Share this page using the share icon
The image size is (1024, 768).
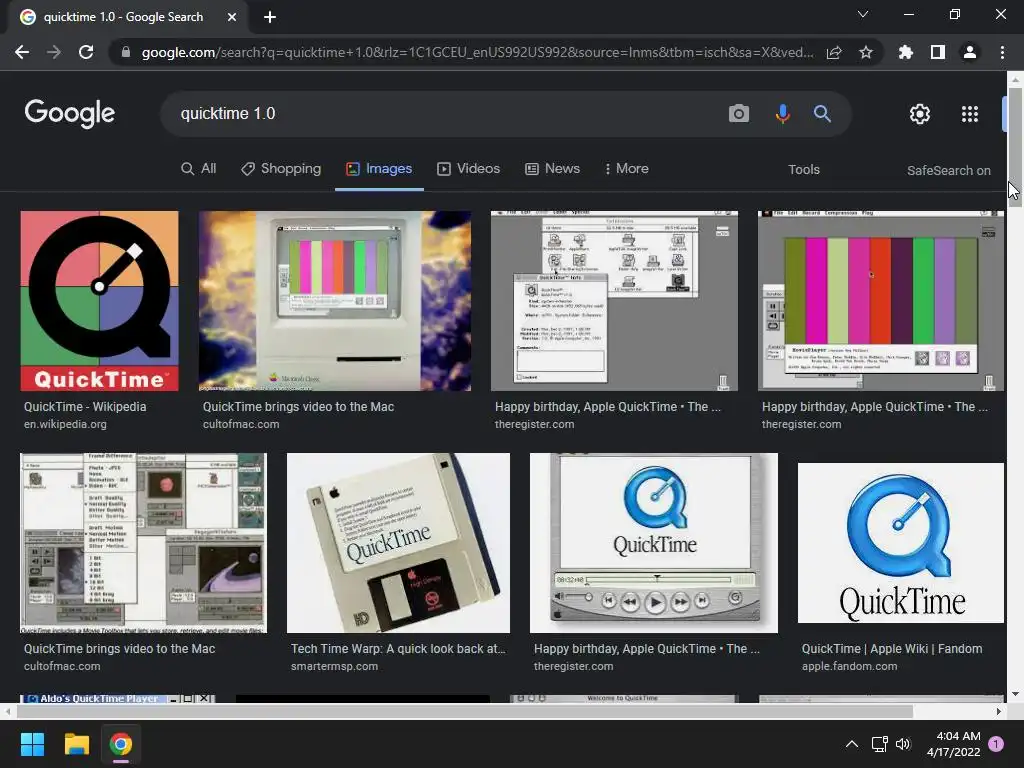point(834,52)
